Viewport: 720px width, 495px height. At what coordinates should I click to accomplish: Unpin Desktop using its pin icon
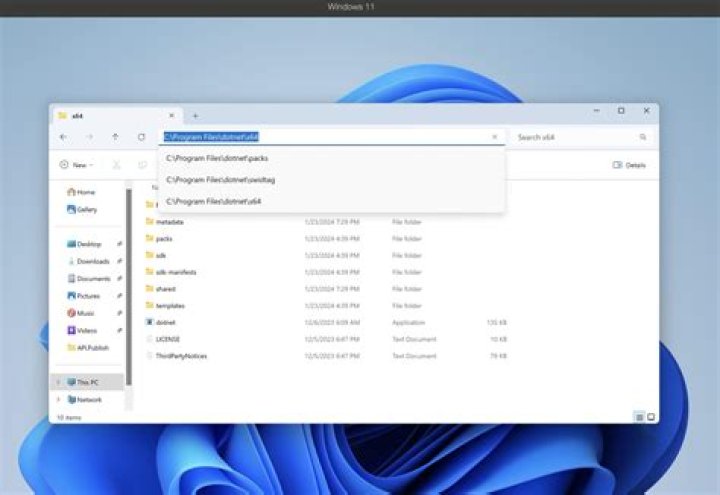(x=119, y=244)
